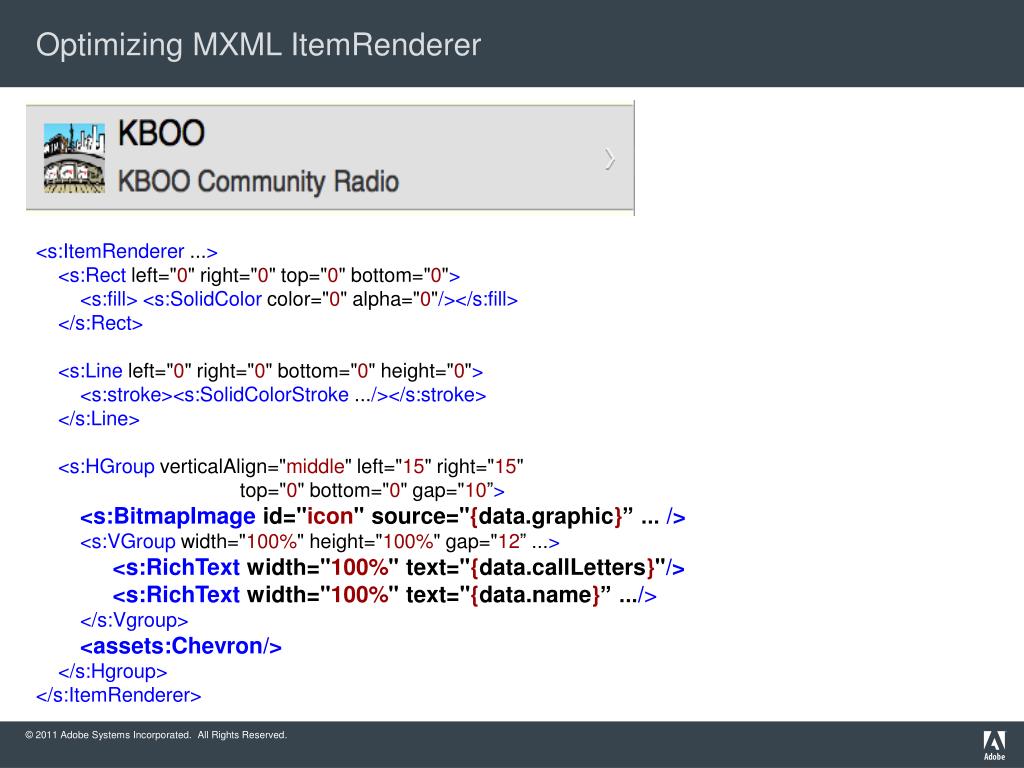Click the '<s:VGroup width="100%"' line
The width and height of the screenshot is (1024, 768).
point(320,541)
